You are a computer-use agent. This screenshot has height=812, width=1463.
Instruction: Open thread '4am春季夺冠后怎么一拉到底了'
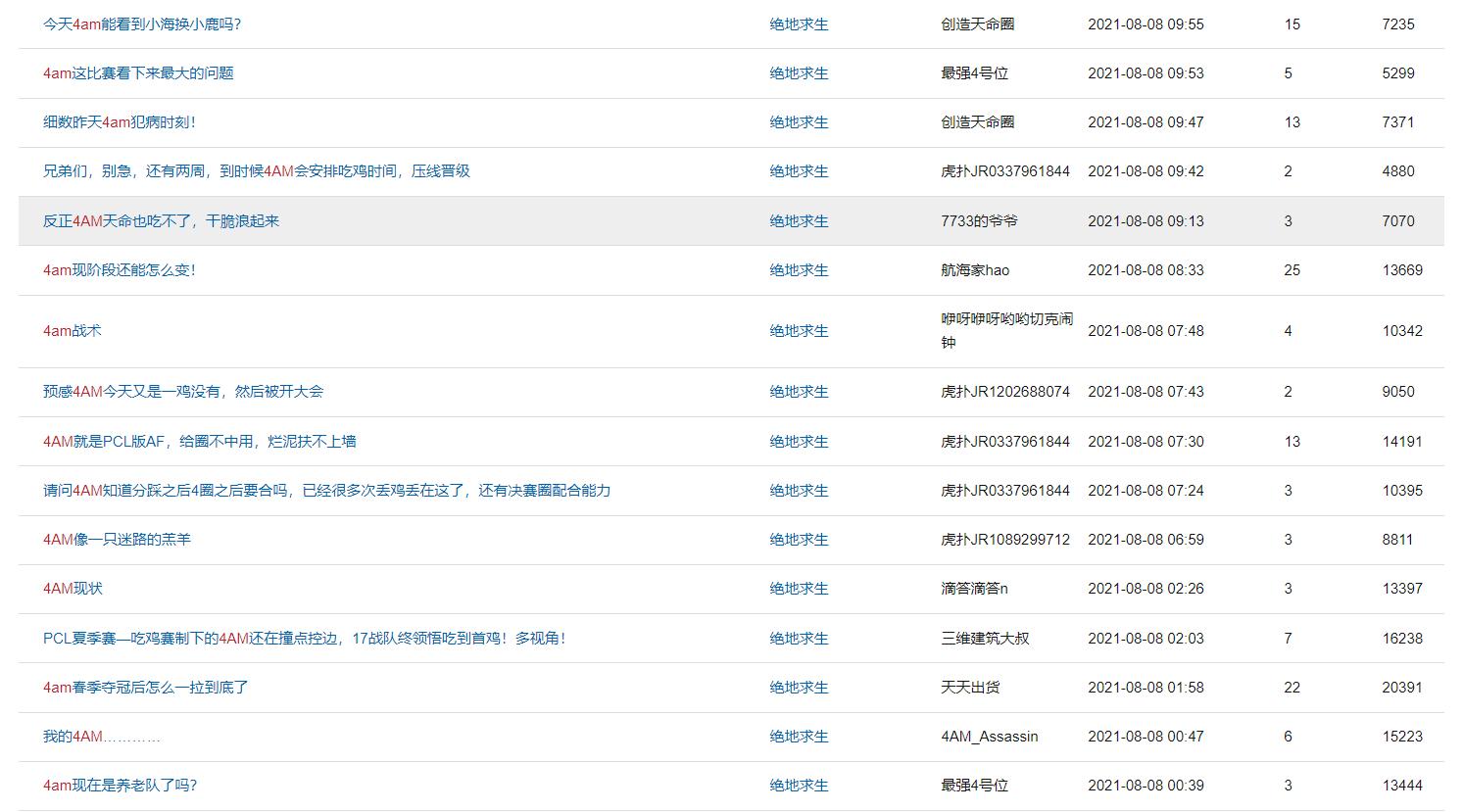146,688
